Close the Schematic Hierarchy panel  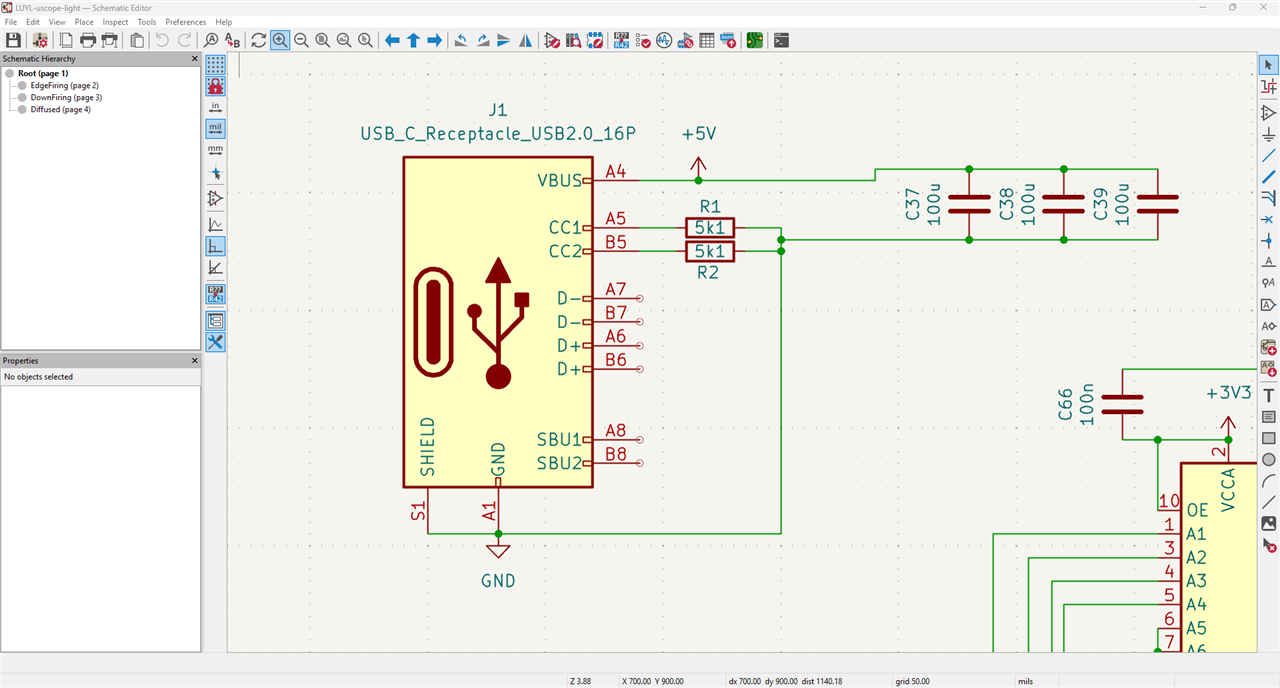[195, 59]
